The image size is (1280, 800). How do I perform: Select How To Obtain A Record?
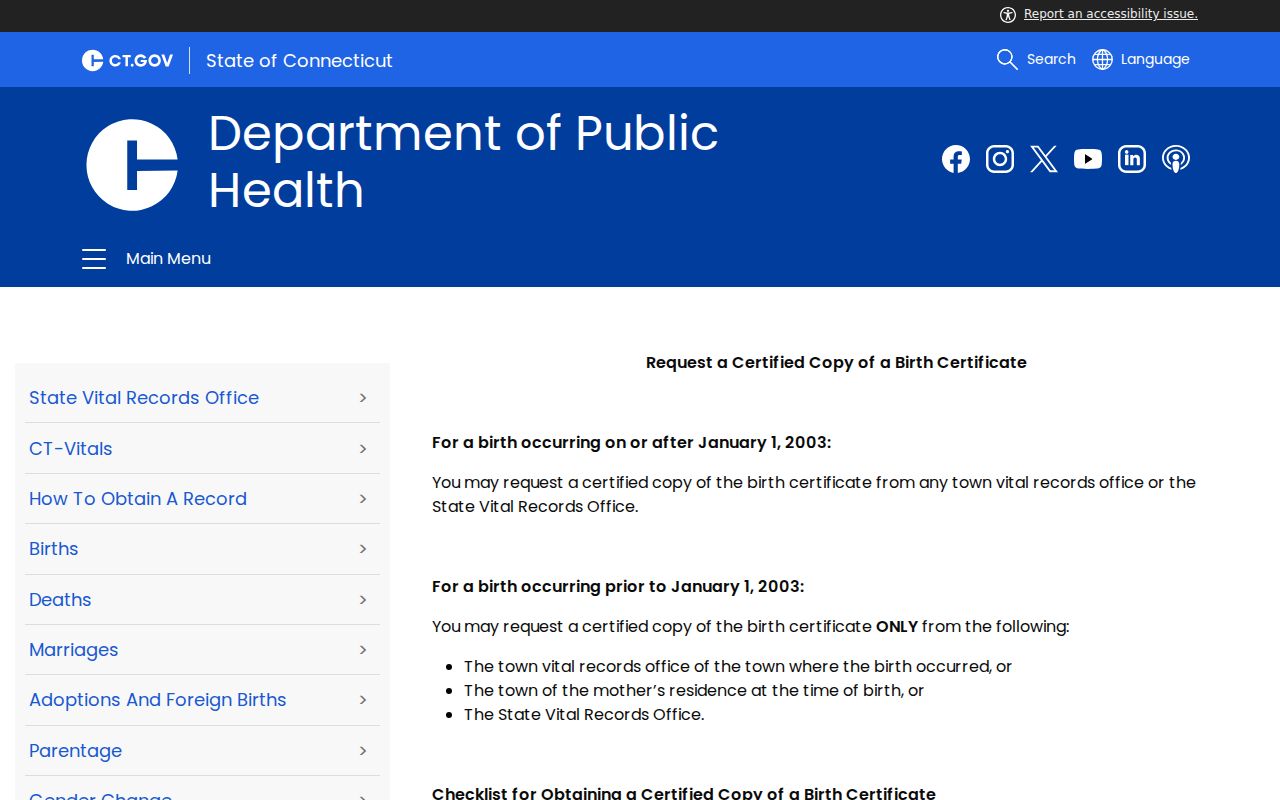tap(138, 499)
